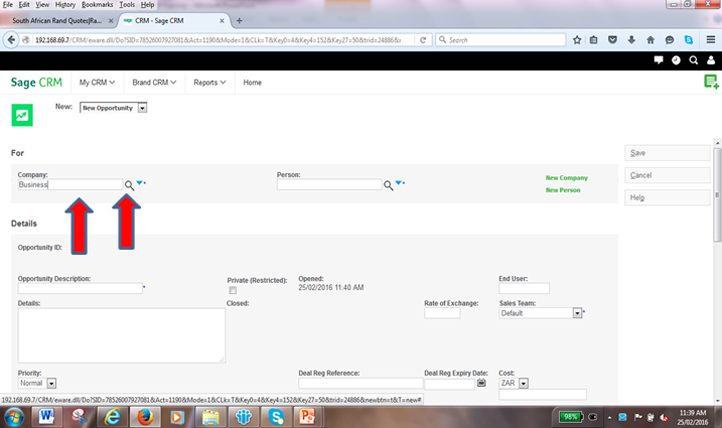Screen dimensions: 722x428
Task: Click the Pocket icon in Firefox toolbar
Action: tap(612, 40)
